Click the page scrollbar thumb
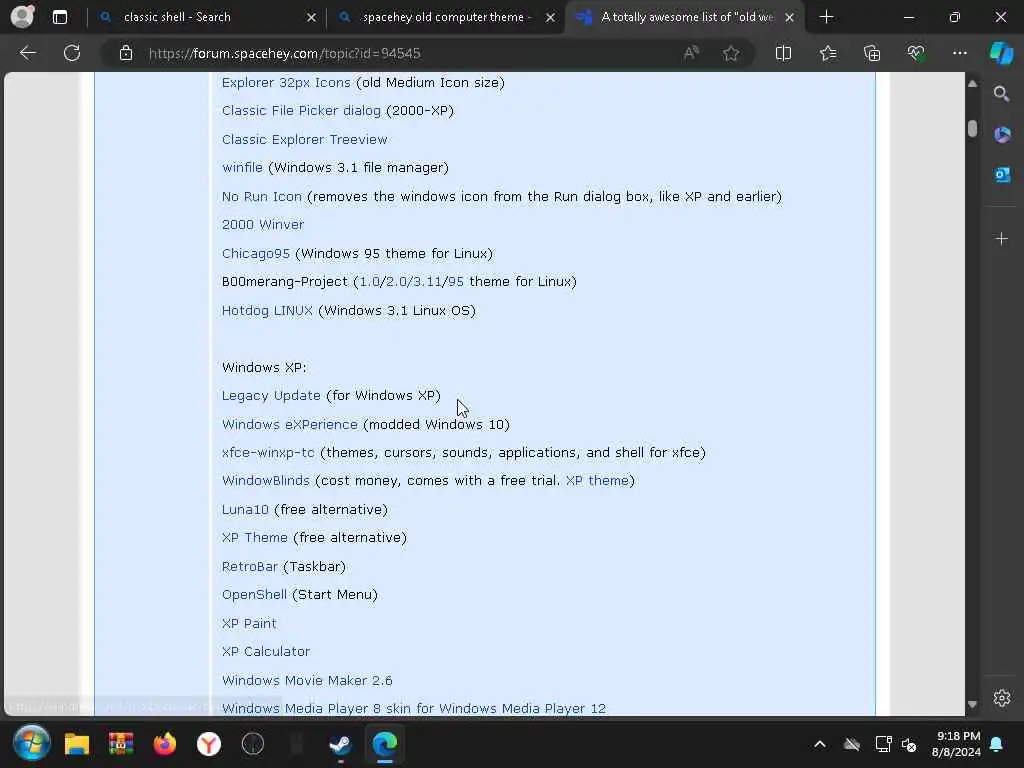This screenshot has width=1024, height=768. tap(972, 128)
